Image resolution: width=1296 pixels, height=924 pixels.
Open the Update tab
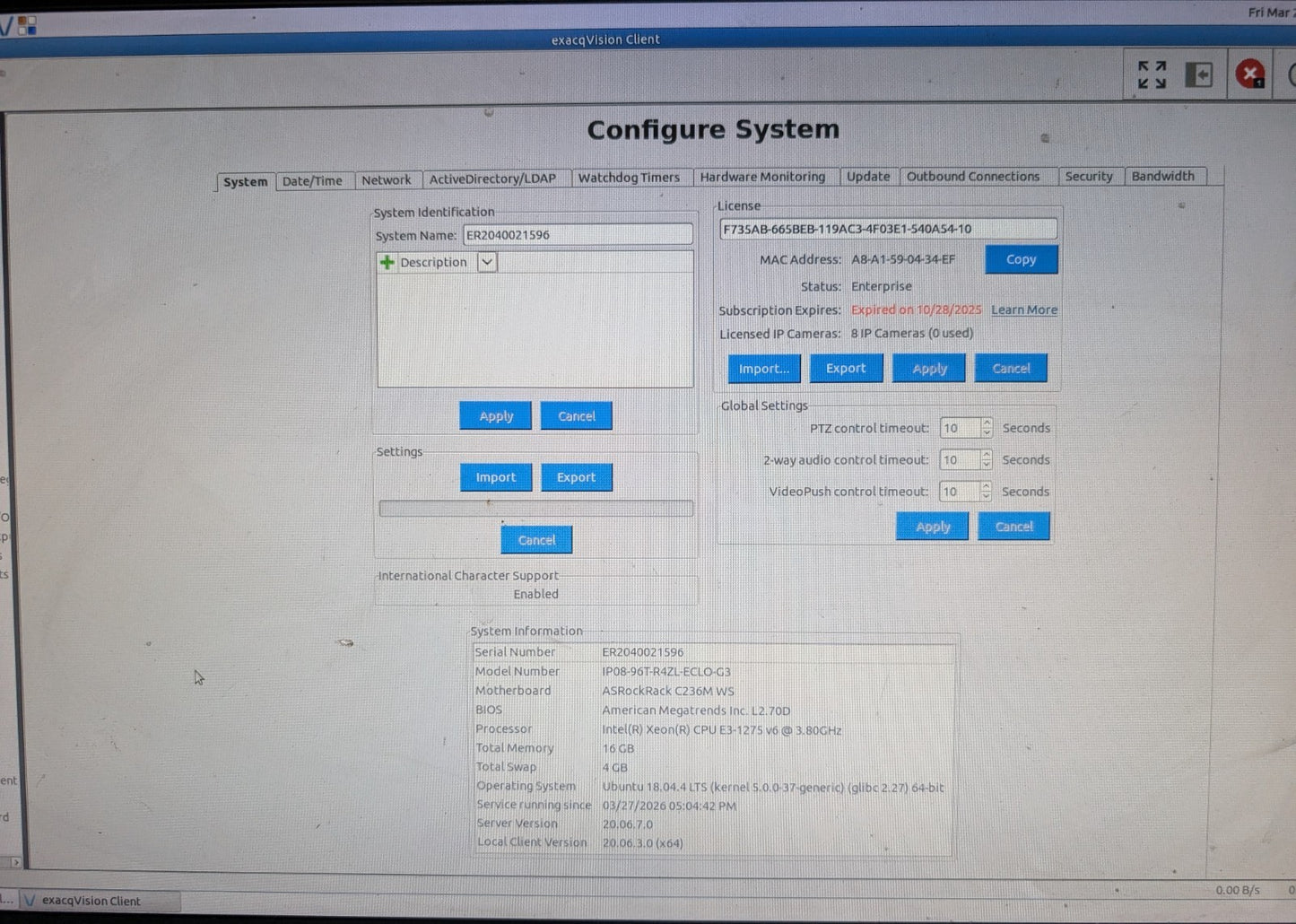(x=868, y=177)
